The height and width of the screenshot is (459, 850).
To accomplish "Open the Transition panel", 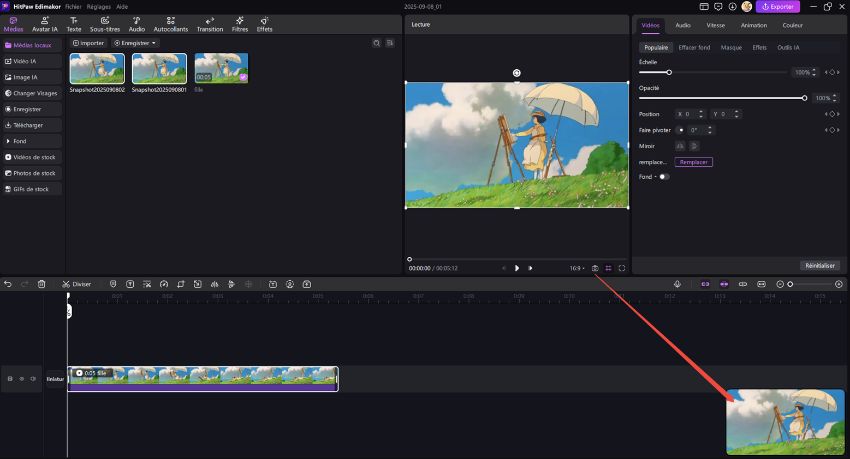I will (x=210, y=24).
